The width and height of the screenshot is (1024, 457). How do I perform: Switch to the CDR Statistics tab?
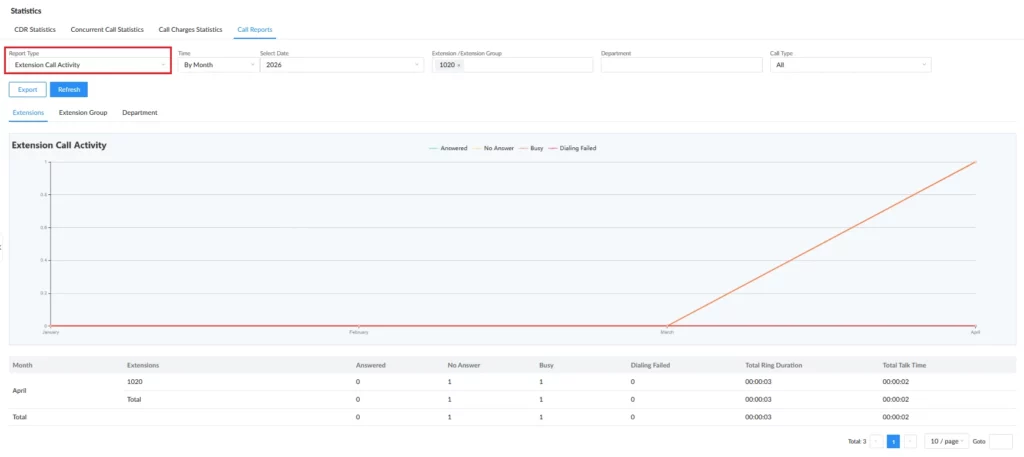[35, 29]
